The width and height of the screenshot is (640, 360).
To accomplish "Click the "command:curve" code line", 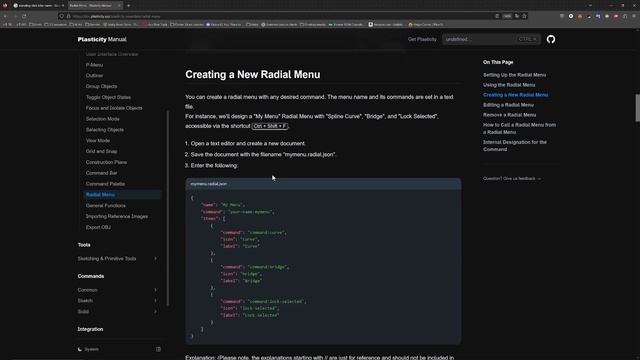I will [x=254, y=233].
